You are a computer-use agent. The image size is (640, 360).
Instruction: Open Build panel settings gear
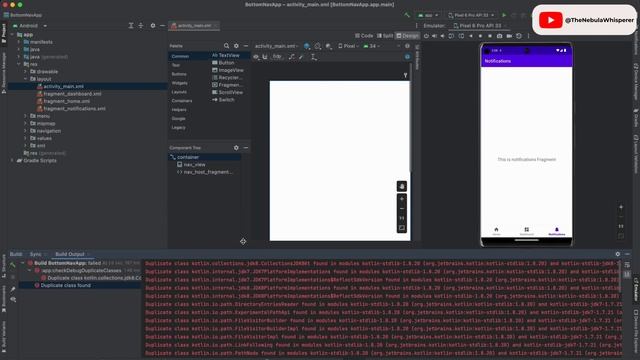(x=618, y=254)
